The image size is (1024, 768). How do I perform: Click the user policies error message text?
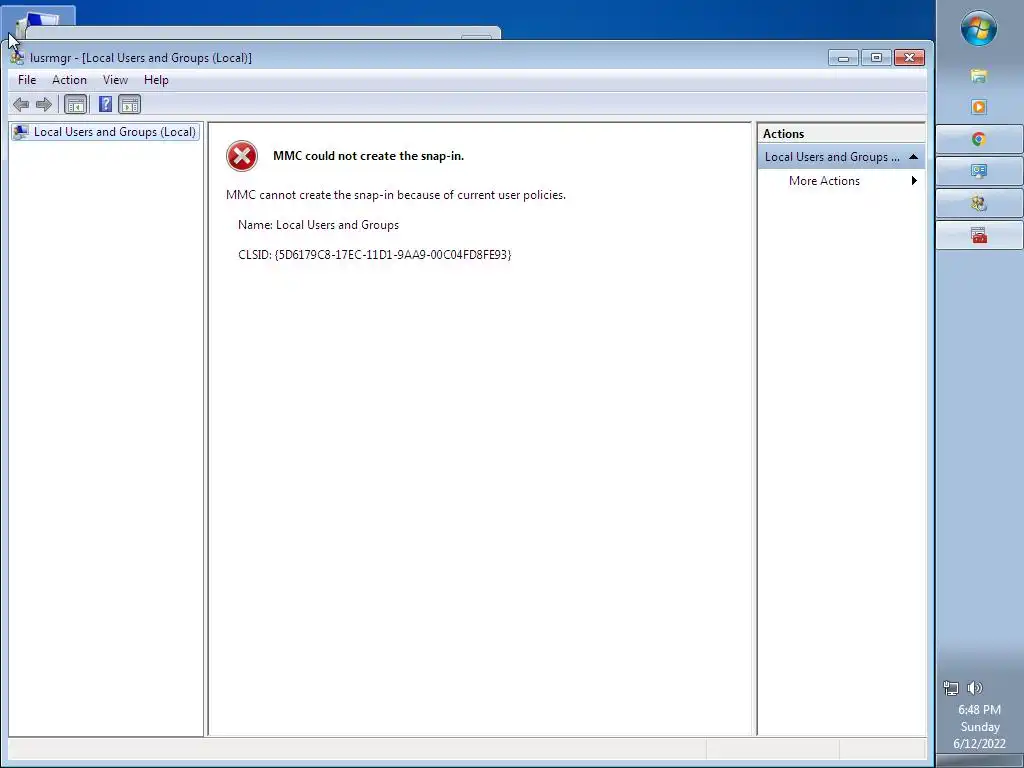(x=396, y=195)
